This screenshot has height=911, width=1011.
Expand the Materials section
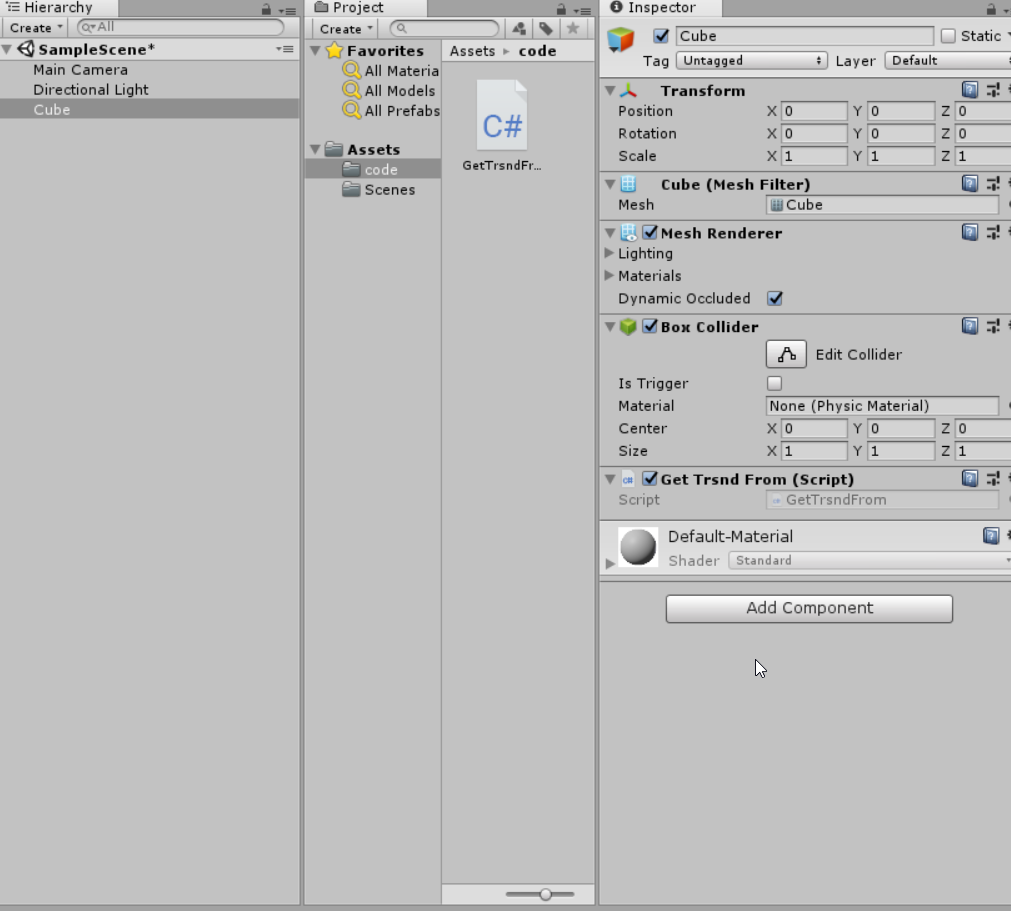[x=609, y=275]
